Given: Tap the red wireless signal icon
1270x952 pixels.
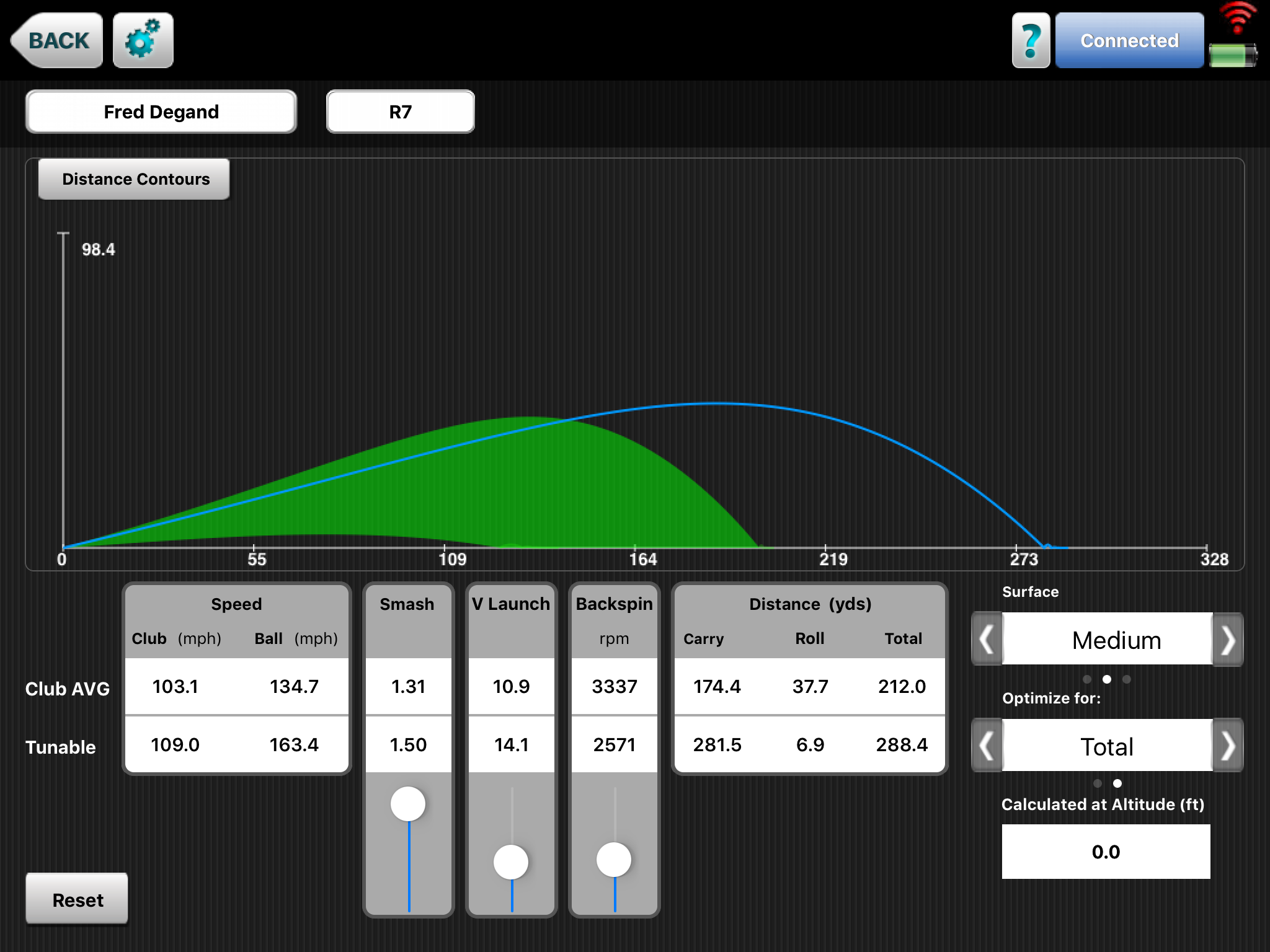Looking at the screenshot, I should [1238, 18].
